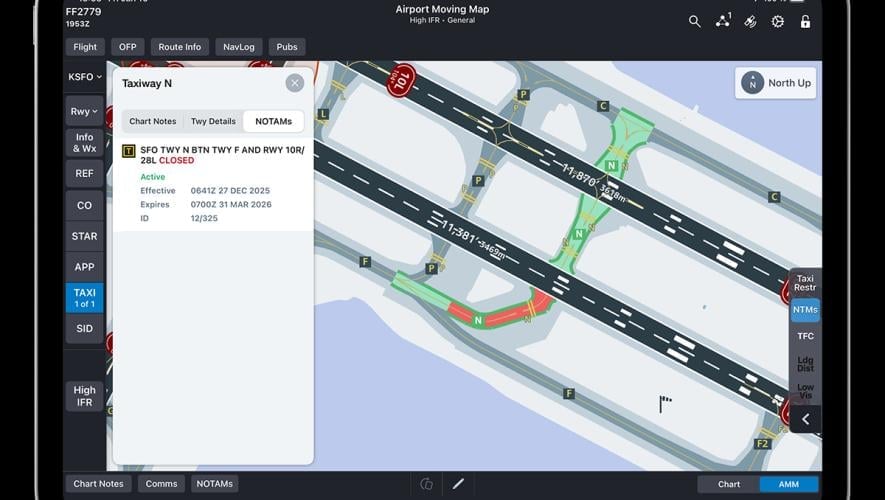Close the Taxiway N popup
Viewport: 885px width, 500px height.
pos(294,83)
